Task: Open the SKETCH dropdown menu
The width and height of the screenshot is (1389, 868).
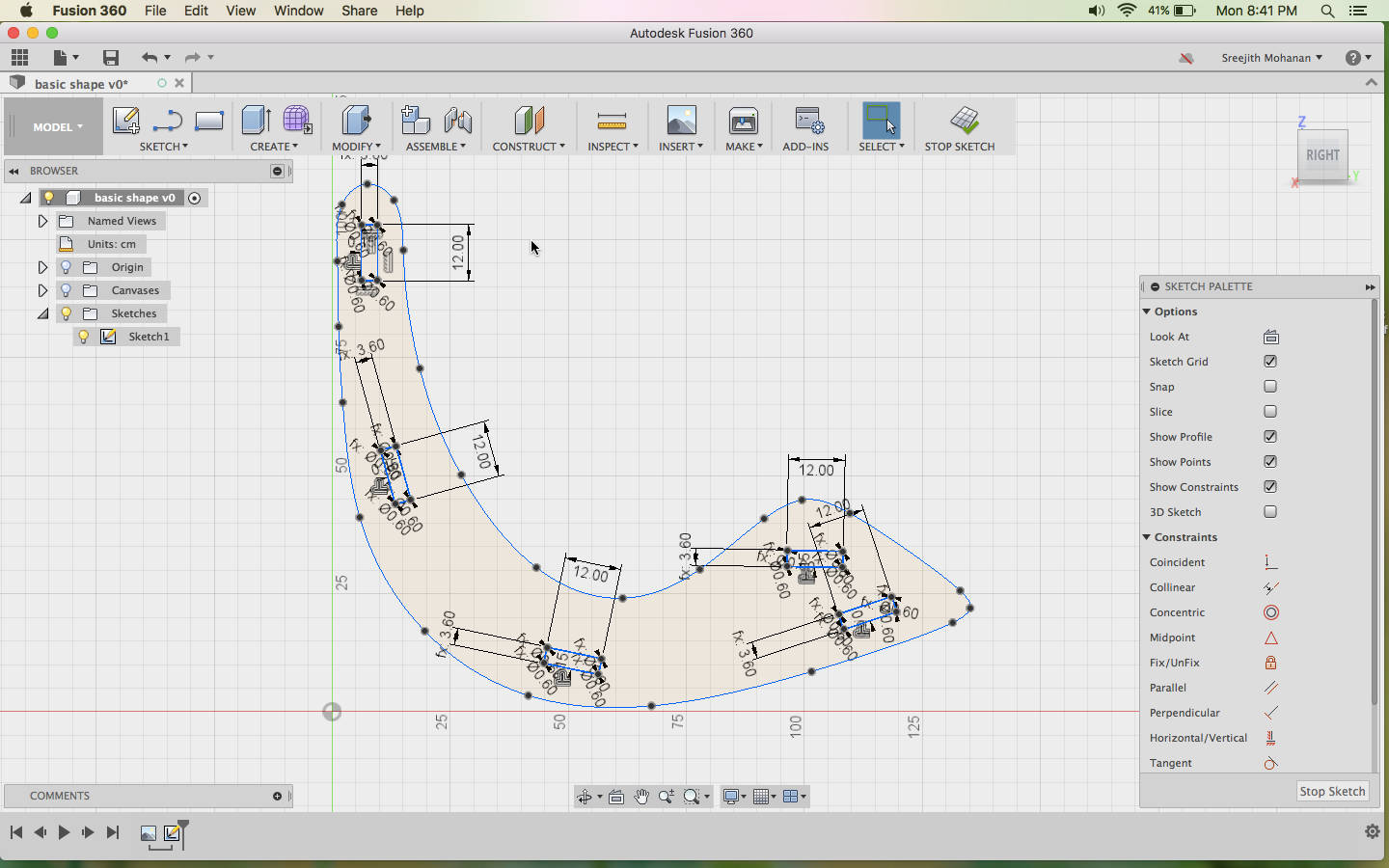Action: coord(164,147)
